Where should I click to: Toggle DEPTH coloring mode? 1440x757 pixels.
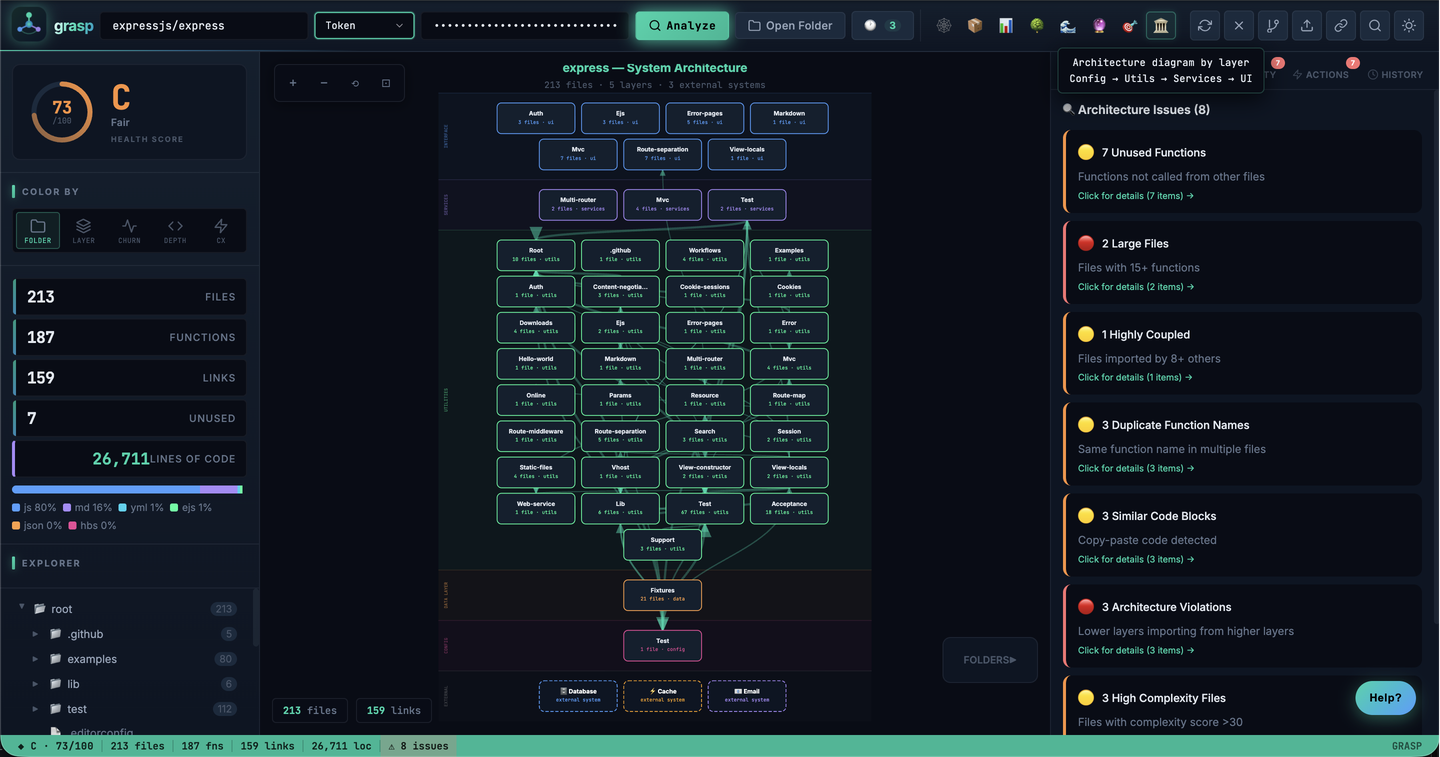(x=174, y=230)
